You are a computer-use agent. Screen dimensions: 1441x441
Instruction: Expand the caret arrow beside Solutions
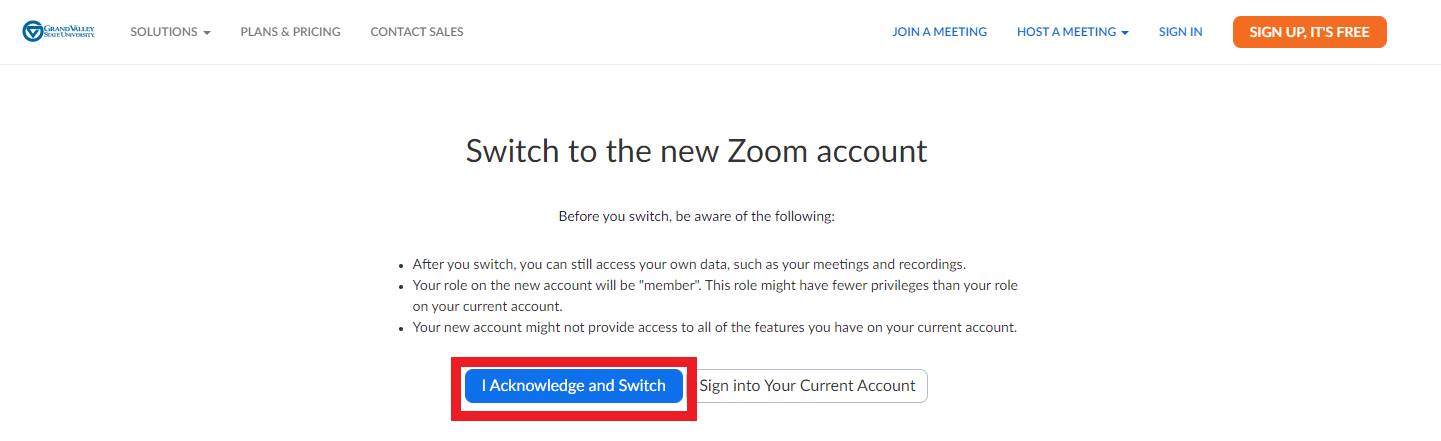tap(207, 33)
